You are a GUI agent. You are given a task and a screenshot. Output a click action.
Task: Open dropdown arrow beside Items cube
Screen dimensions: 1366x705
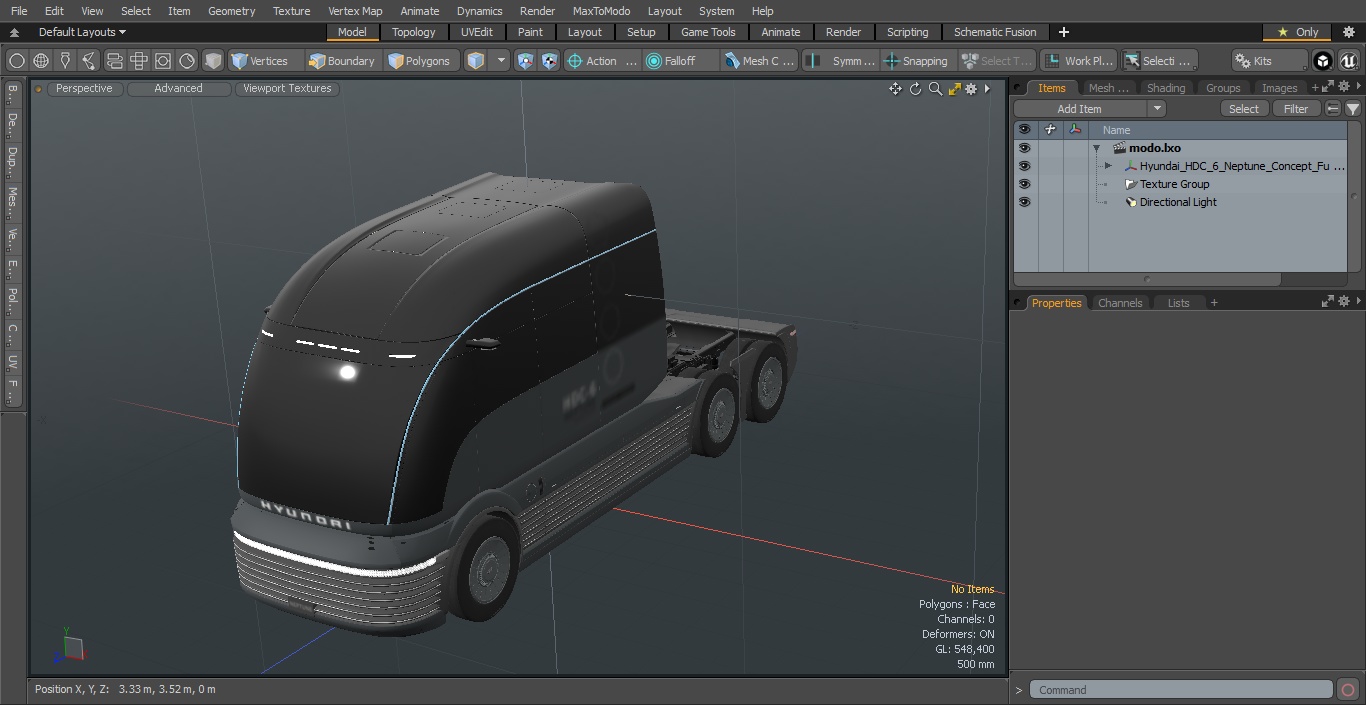501,61
